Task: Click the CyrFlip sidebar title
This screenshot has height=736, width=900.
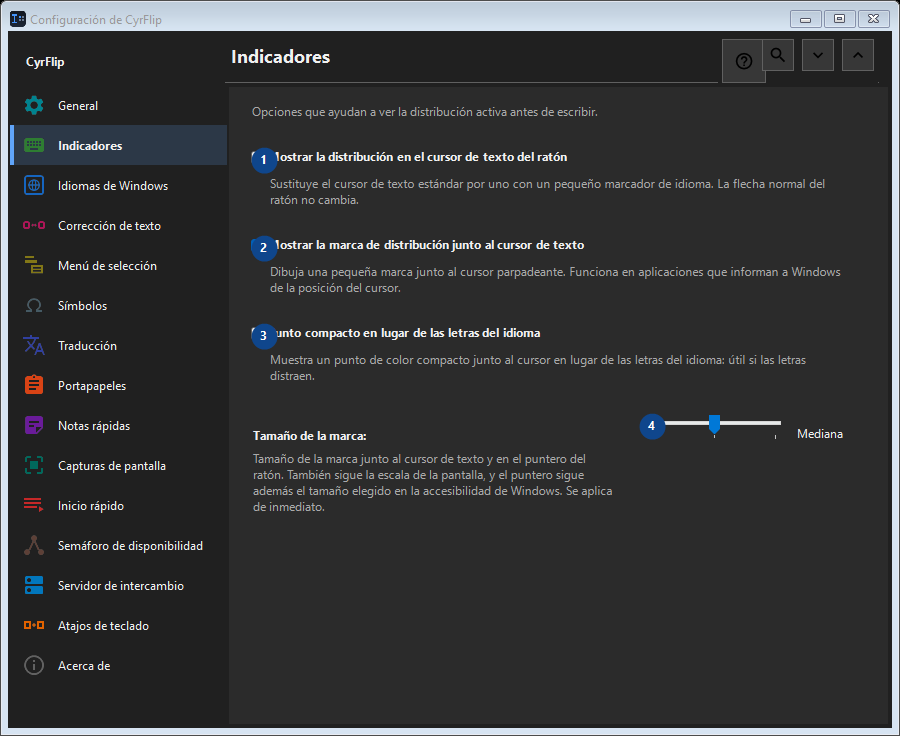Action: click(x=45, y=62)
